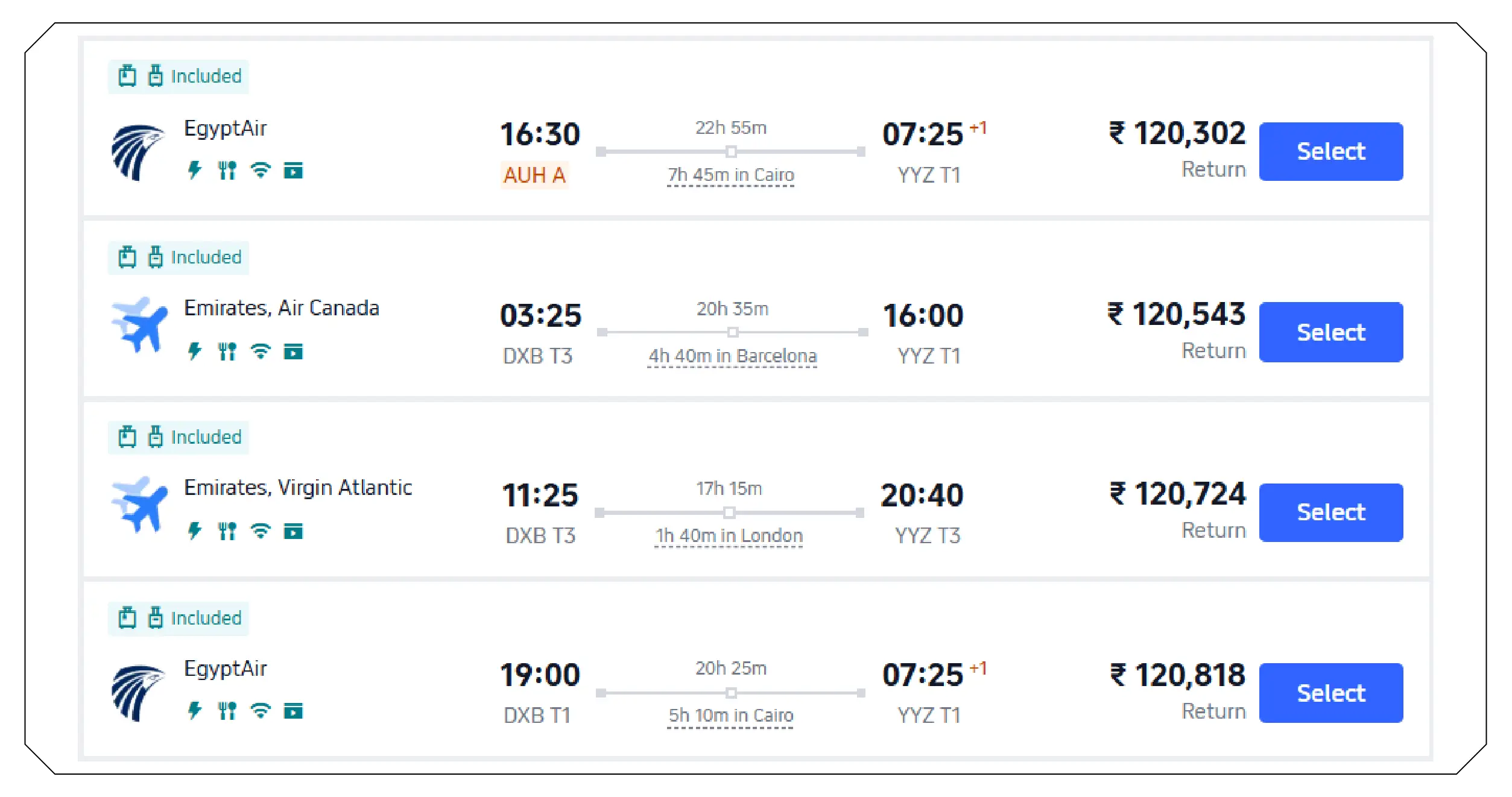Expand the 4h 40m in Barcelona layover details
Image resolution: width=1512 pixels, height=797 pixels.
tap(732, 356)
